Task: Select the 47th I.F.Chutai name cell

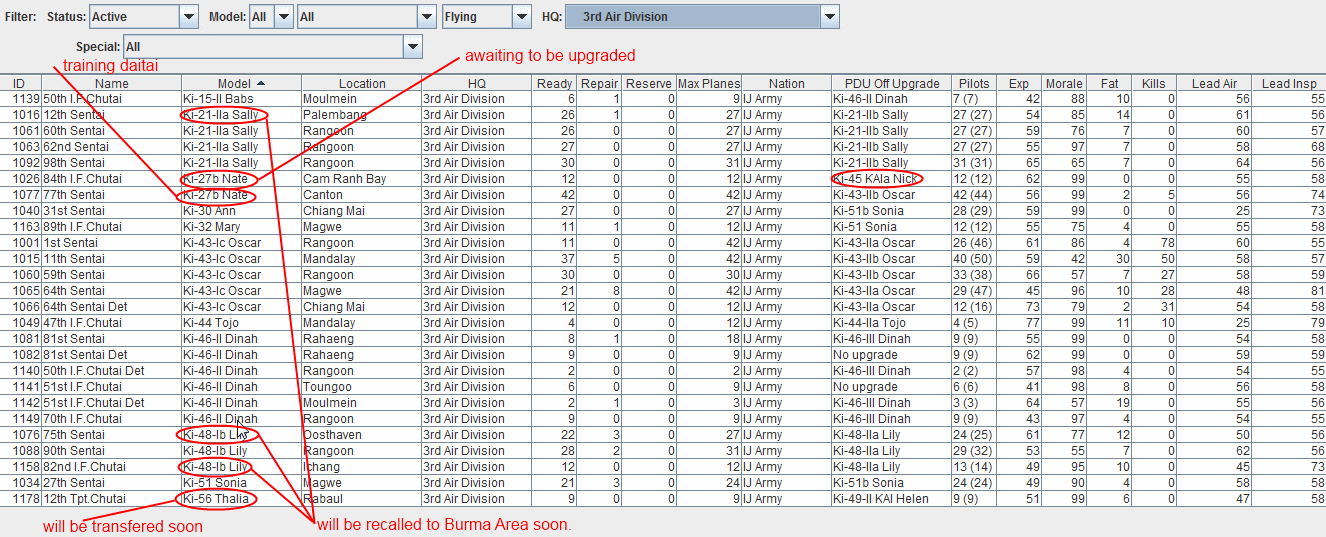Action: (x=111, y=323)
